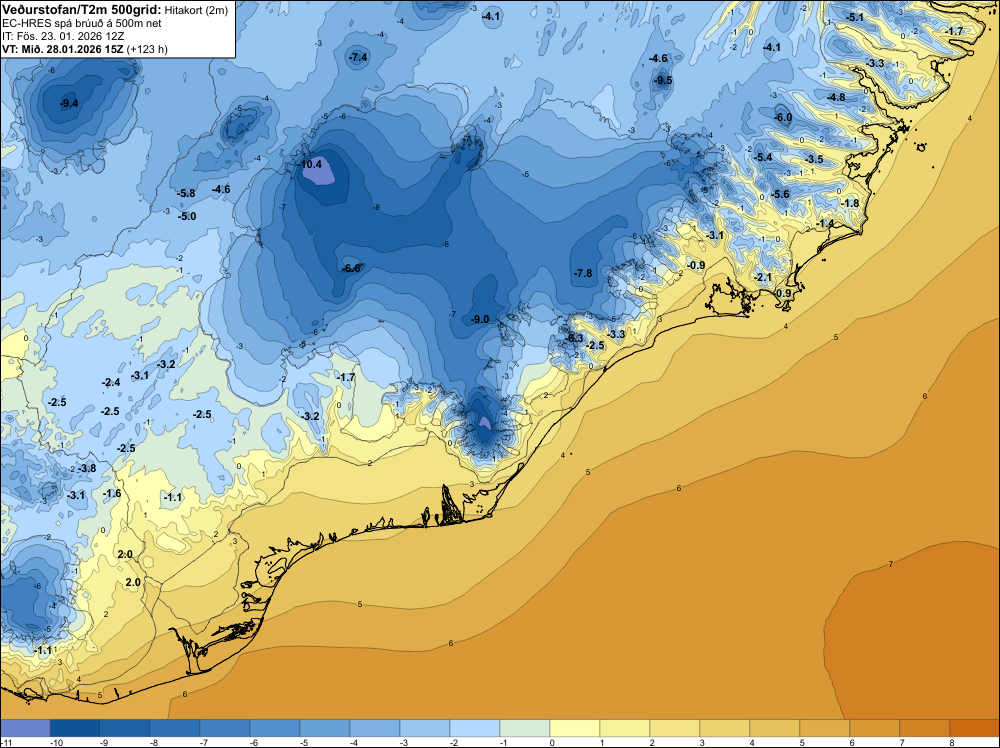The height and width of the screenshot is (748, 1000).
Task: Click the -0.9 temperature label
Action: 695,265
